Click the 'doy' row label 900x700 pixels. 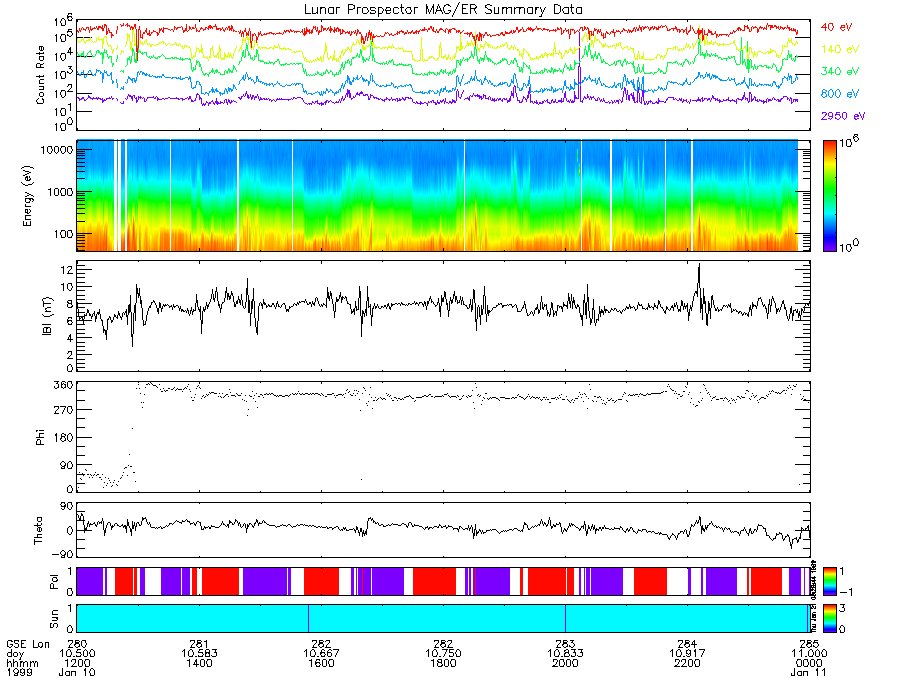(15, 654)
